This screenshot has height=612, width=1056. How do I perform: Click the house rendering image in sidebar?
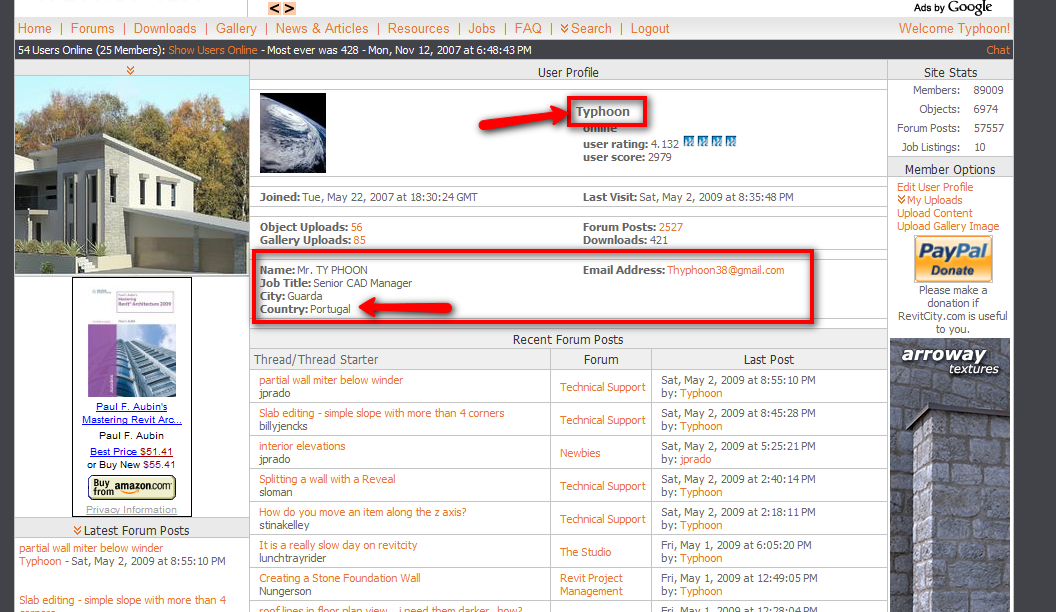tap(132, 175)
